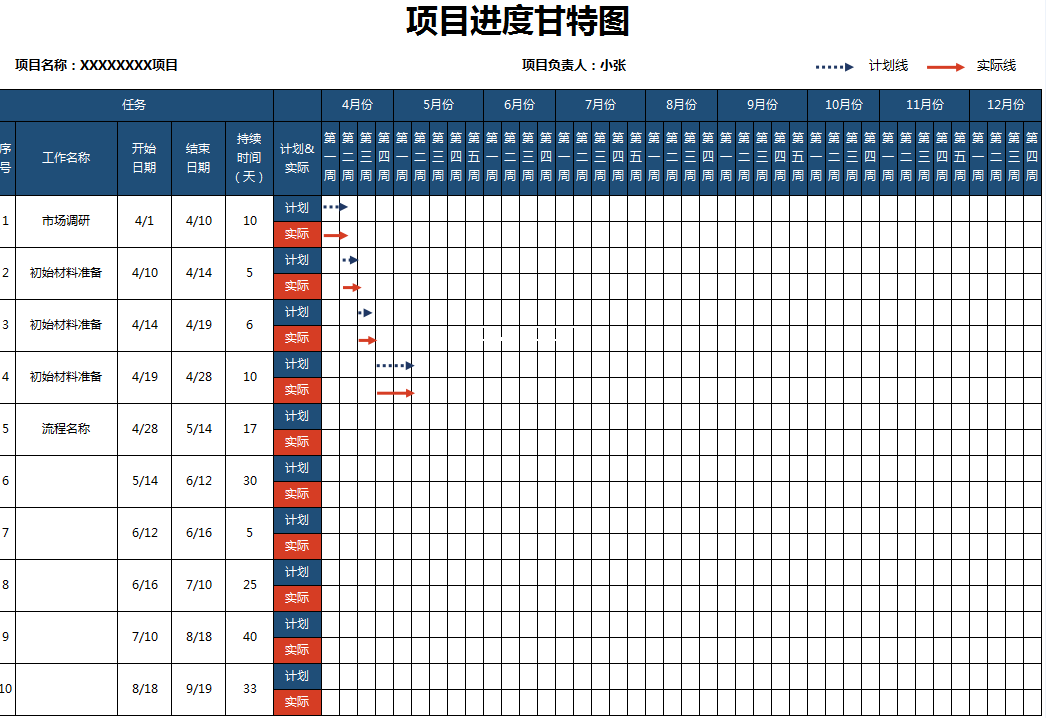Click the dotted planned arrow in task row 2
The image size is (1046, 718).
[349, 260]
